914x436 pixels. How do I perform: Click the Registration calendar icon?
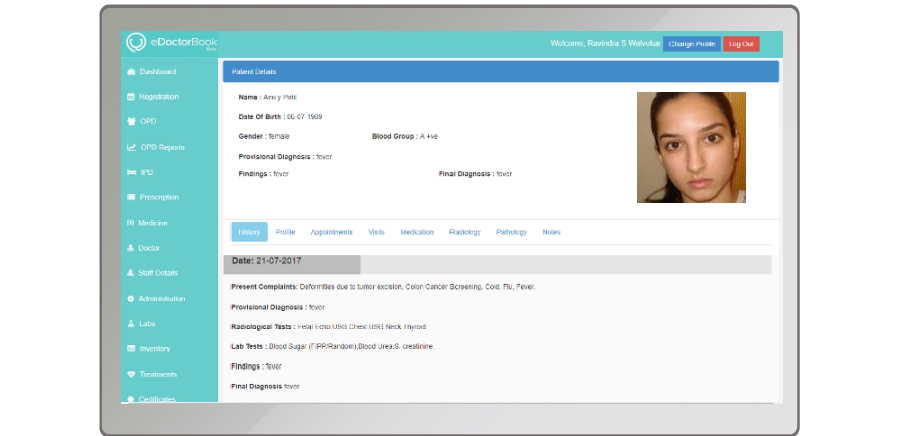131,97
